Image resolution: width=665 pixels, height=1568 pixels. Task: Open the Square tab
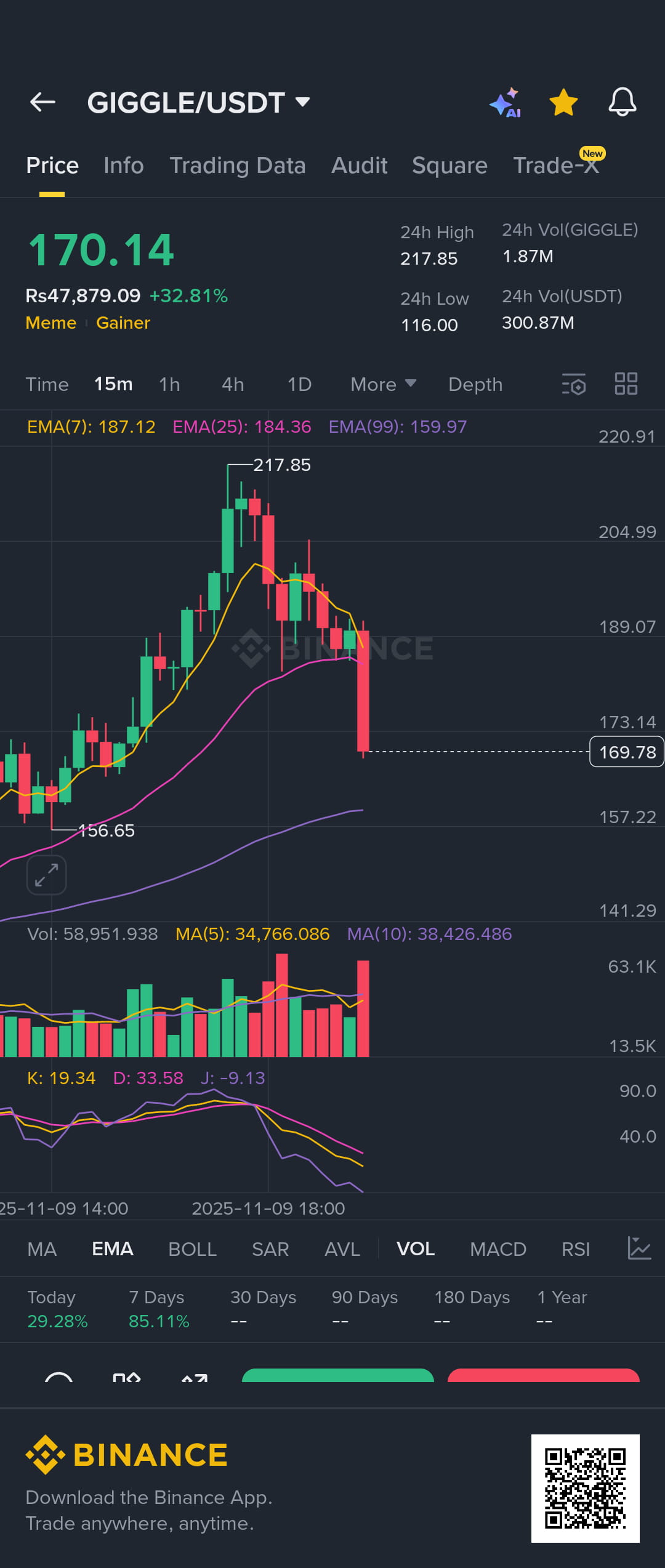point(449,166)
